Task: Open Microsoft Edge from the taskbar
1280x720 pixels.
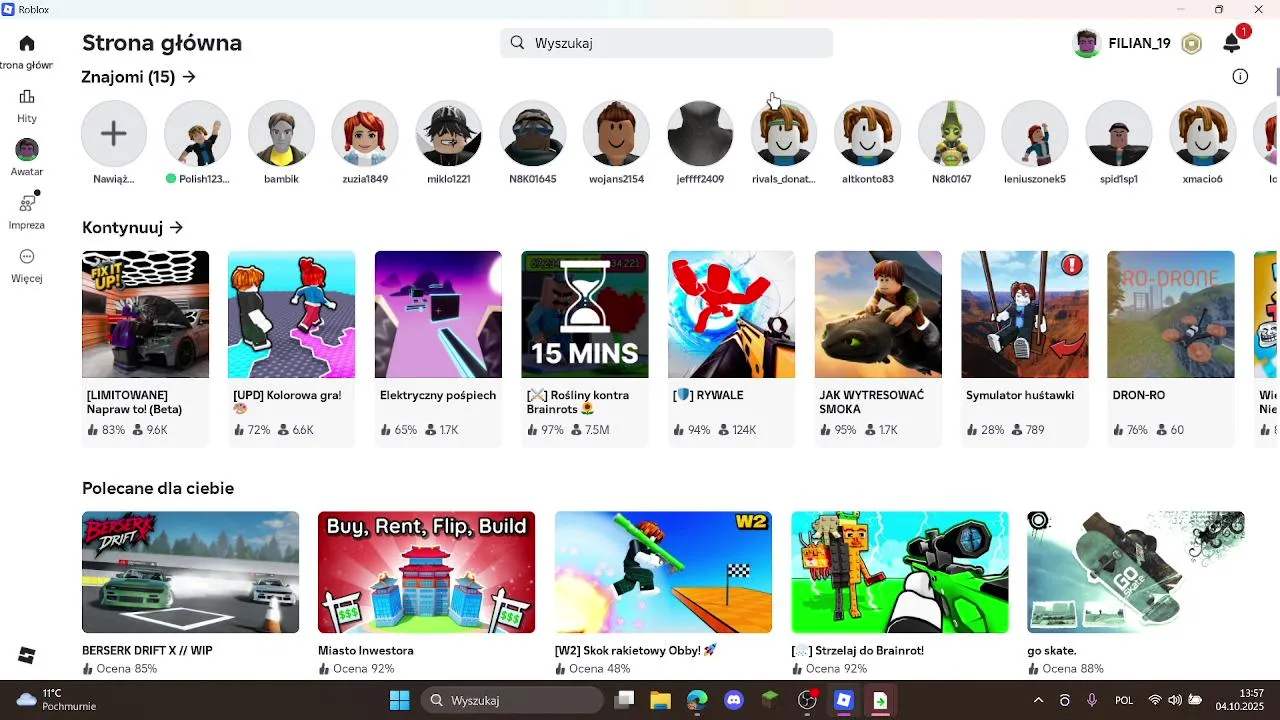Action: point(697,700)
